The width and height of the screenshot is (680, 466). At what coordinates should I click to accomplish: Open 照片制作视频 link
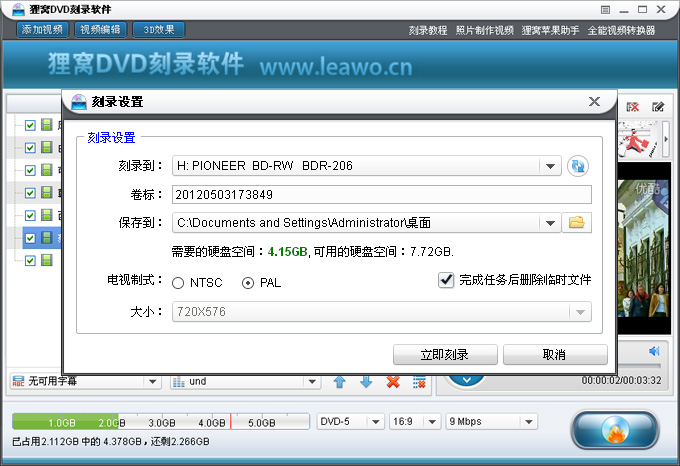[x=484, y=31]
